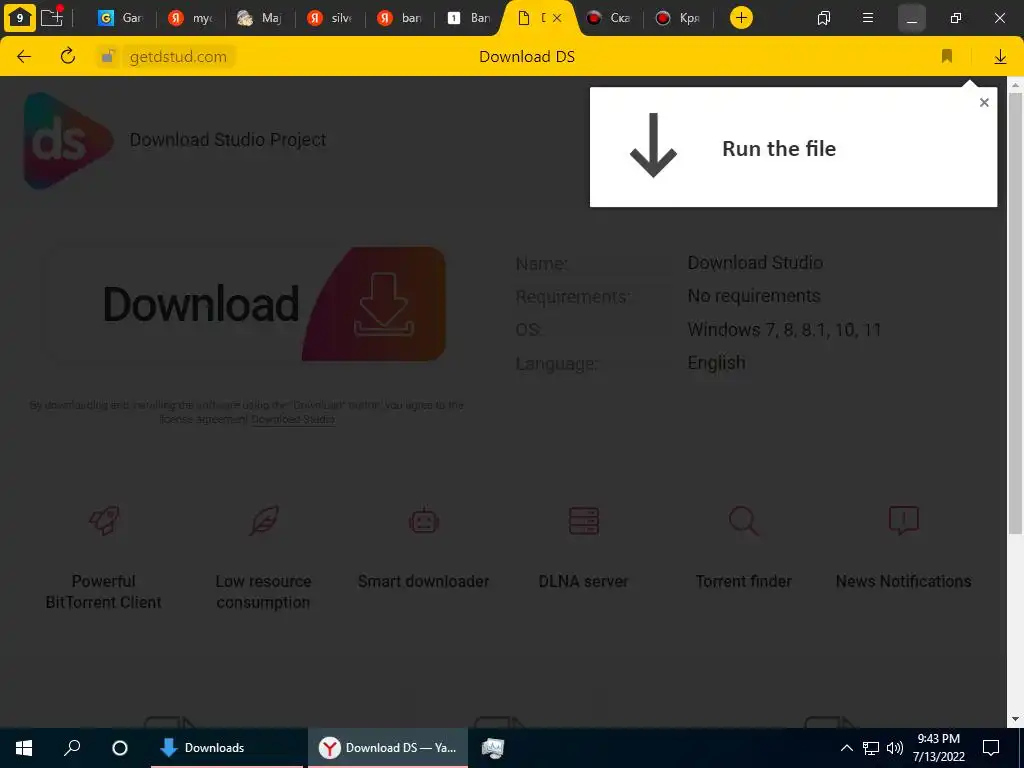
Task: Click the site security lock icon
Action: click(x=108, y=57)
